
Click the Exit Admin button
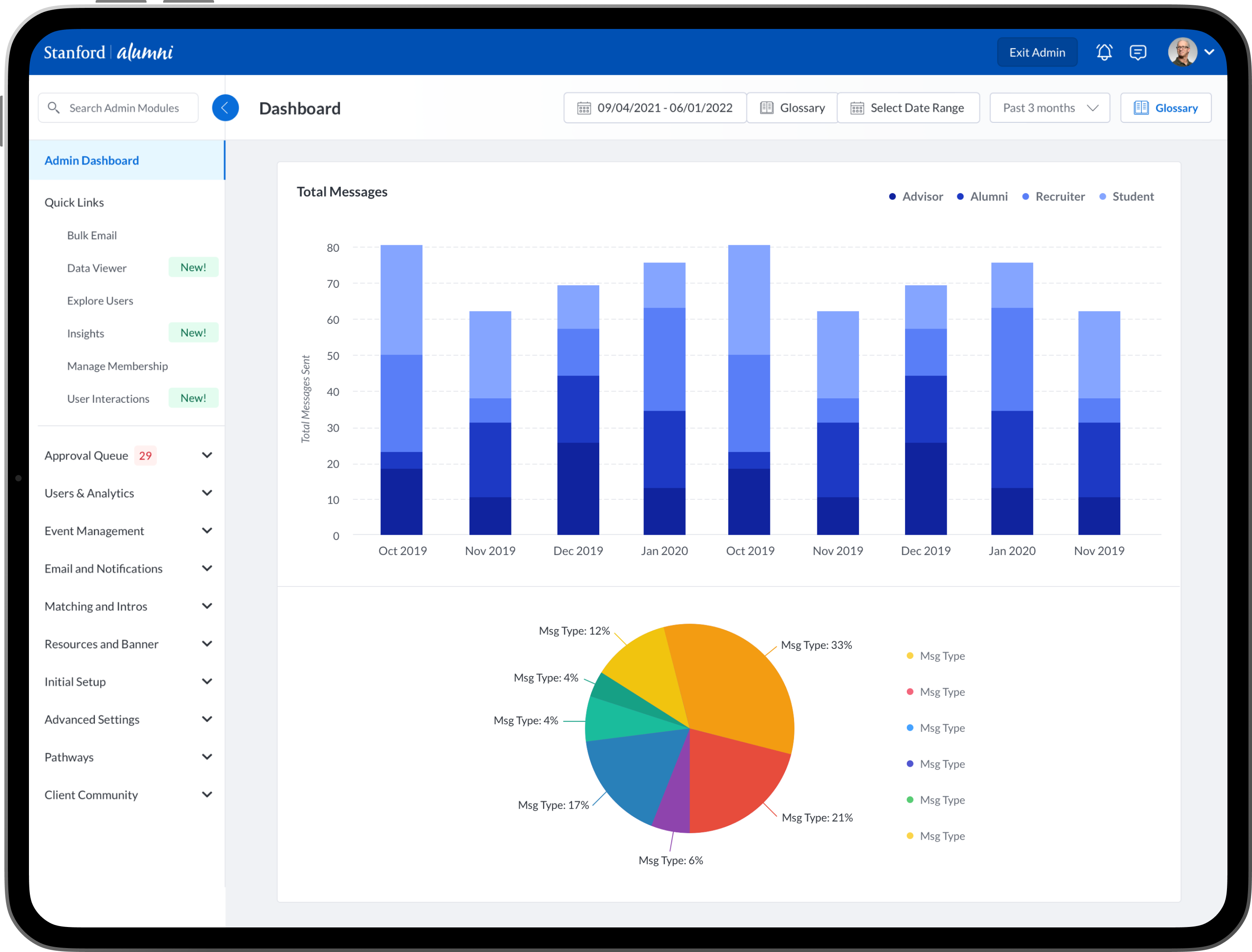pyautogui.click(x=1037, y=52)
